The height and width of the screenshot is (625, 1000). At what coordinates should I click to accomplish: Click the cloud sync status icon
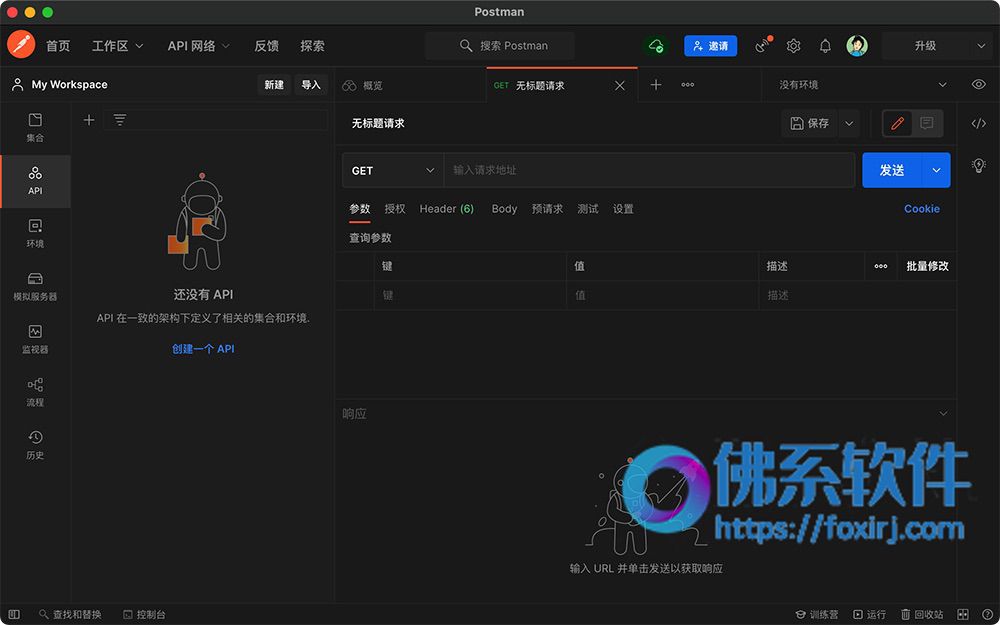coord(656,46)
